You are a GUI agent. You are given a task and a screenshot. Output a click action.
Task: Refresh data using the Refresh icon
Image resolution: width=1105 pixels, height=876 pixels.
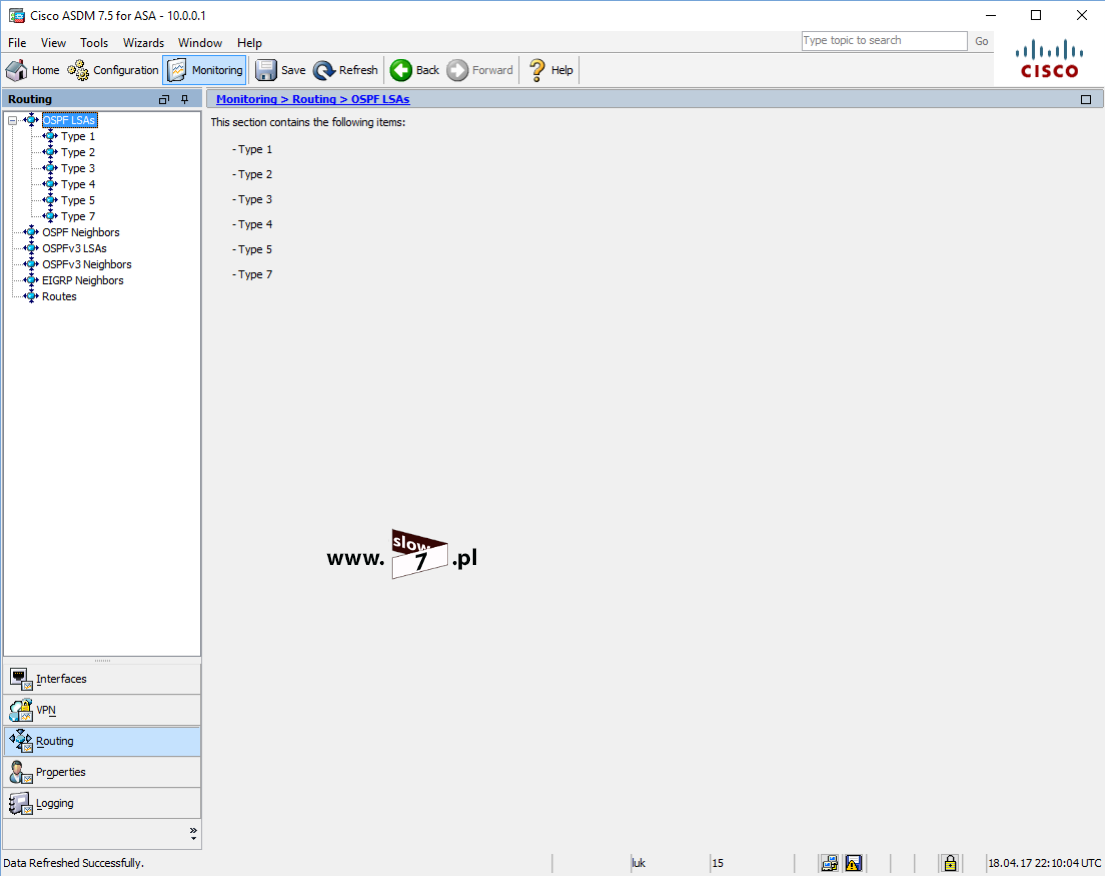click(x=345, y=70)
